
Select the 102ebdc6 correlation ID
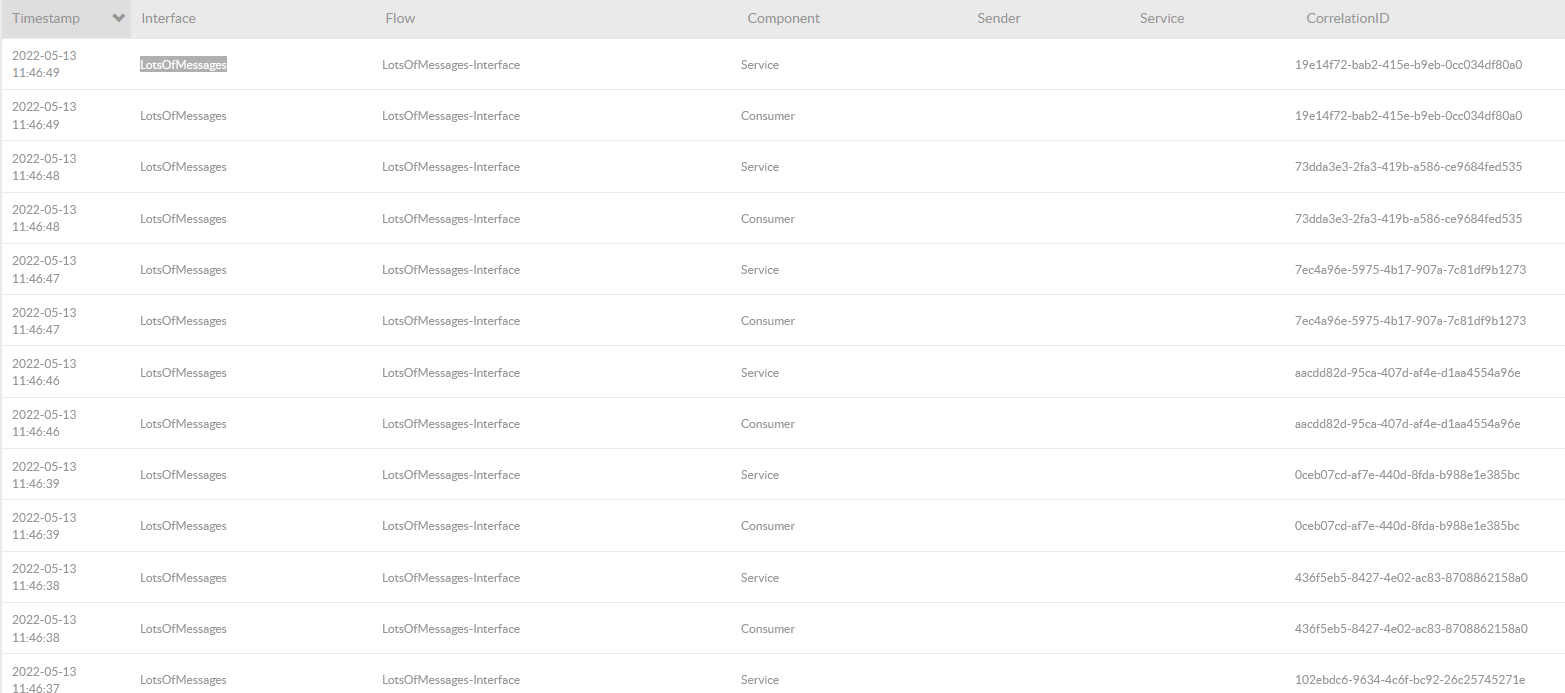(x=1409, y=680)
